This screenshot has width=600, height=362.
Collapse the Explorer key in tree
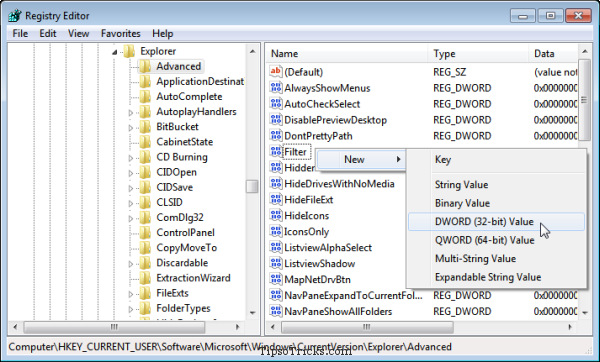[x=114, y=52]
